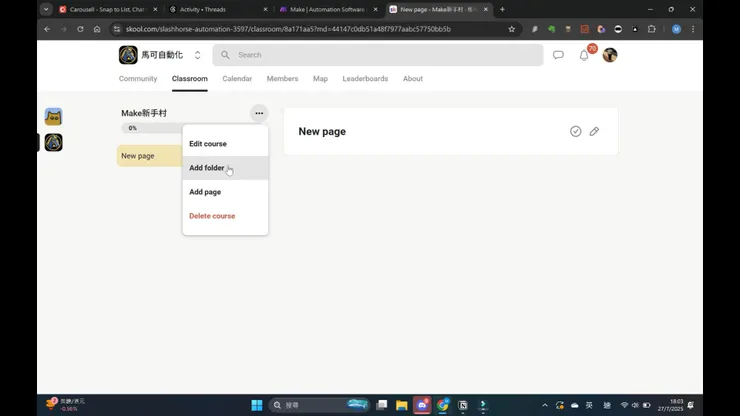
Task: Click the community logo
Action: (x=128, y=55)
